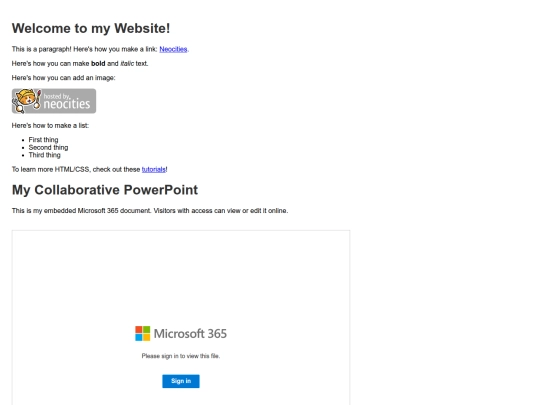This screenshot has height=405, width=540.
Task: Click the 'To learn more HTML/CSS' sentence
Action: point(90,169)
